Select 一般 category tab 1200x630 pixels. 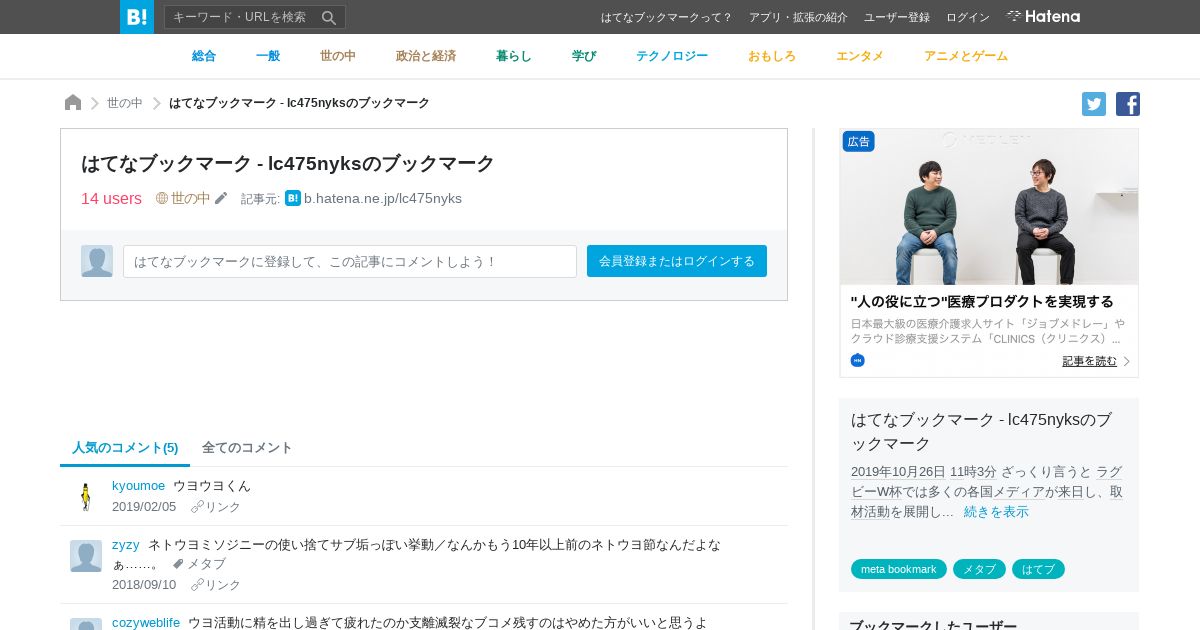tap(268, 56)
